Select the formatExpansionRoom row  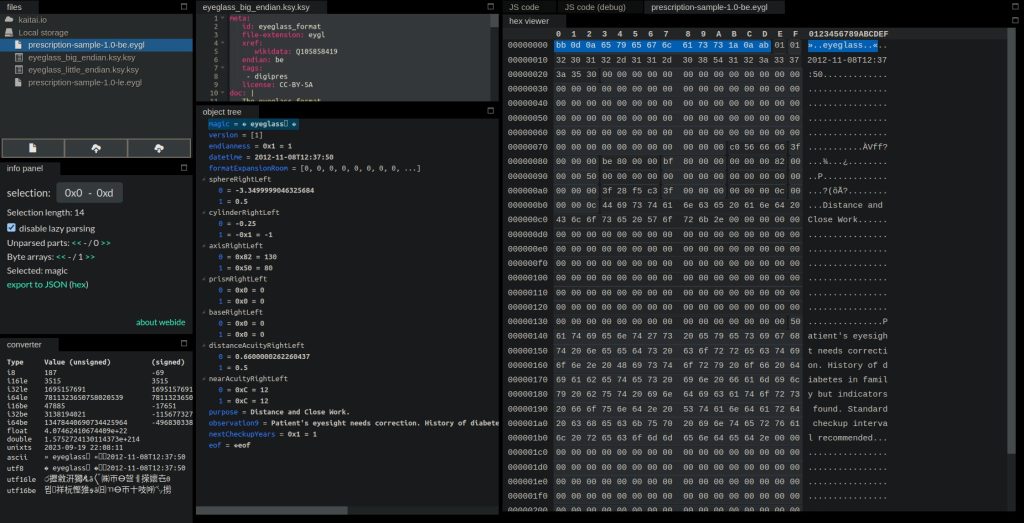click(x=314, y=168)
